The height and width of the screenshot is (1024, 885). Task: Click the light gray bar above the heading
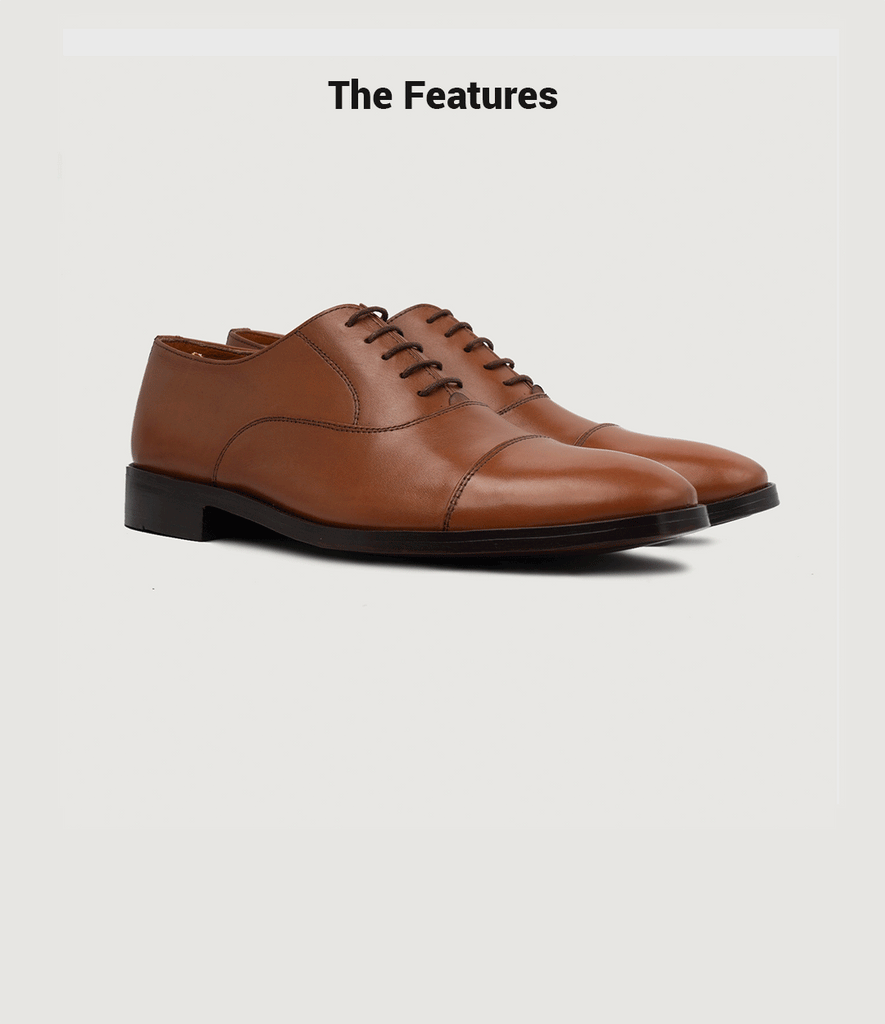[x=451, y=42]
